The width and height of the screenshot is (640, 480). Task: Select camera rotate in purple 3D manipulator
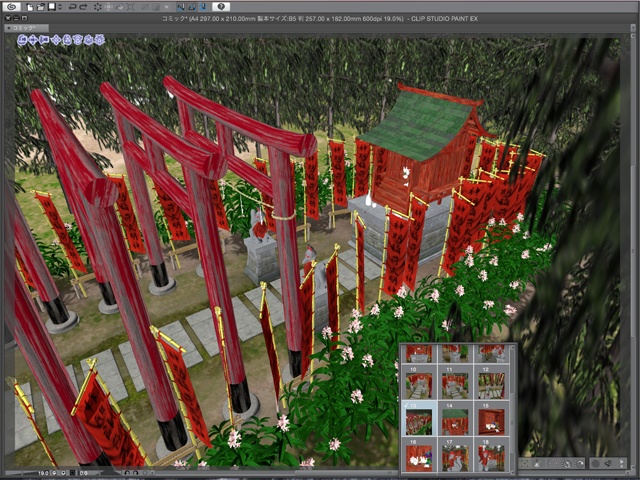[x=22, y=39]
